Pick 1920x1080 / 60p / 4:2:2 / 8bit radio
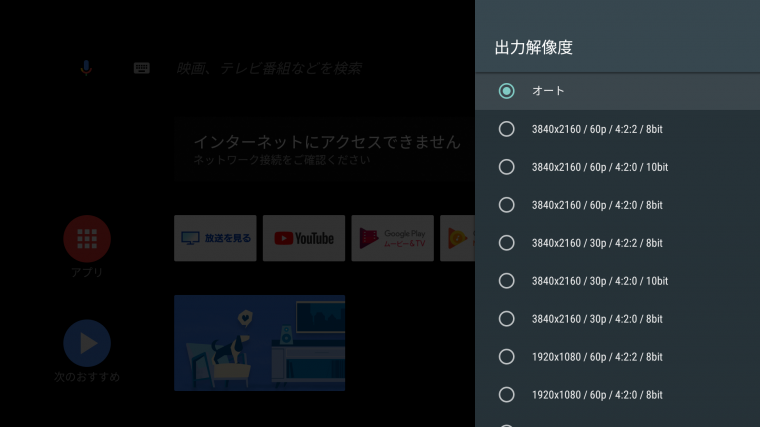Screen dimensions: 760x427 point(507,357)
